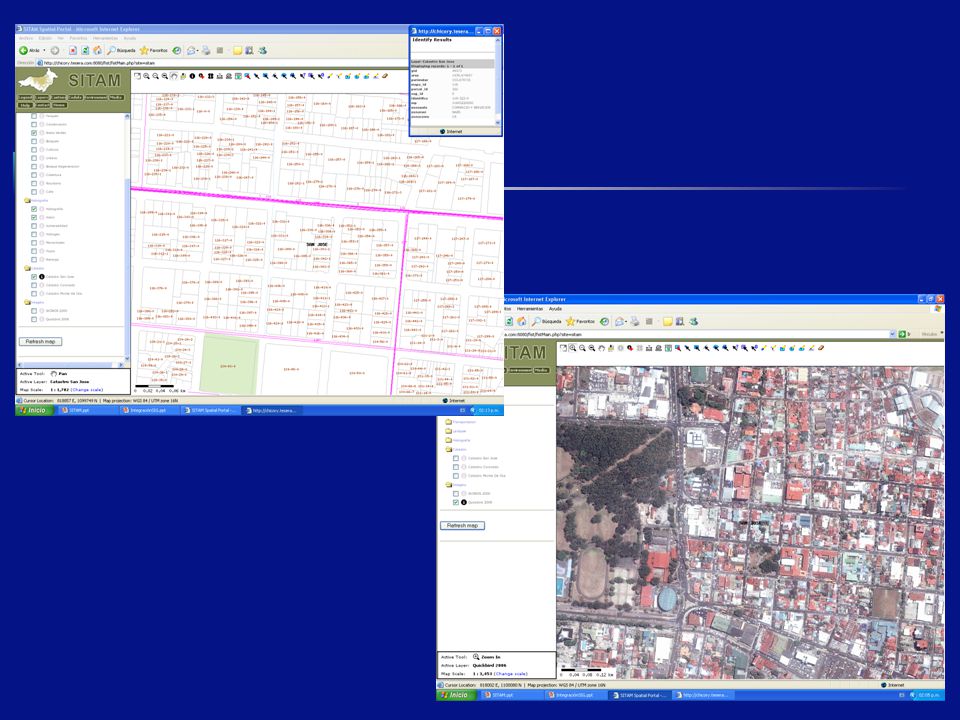Open Herramientas menu in satellite window
Viewport: 960px width, 720px height.
[530, 309]
